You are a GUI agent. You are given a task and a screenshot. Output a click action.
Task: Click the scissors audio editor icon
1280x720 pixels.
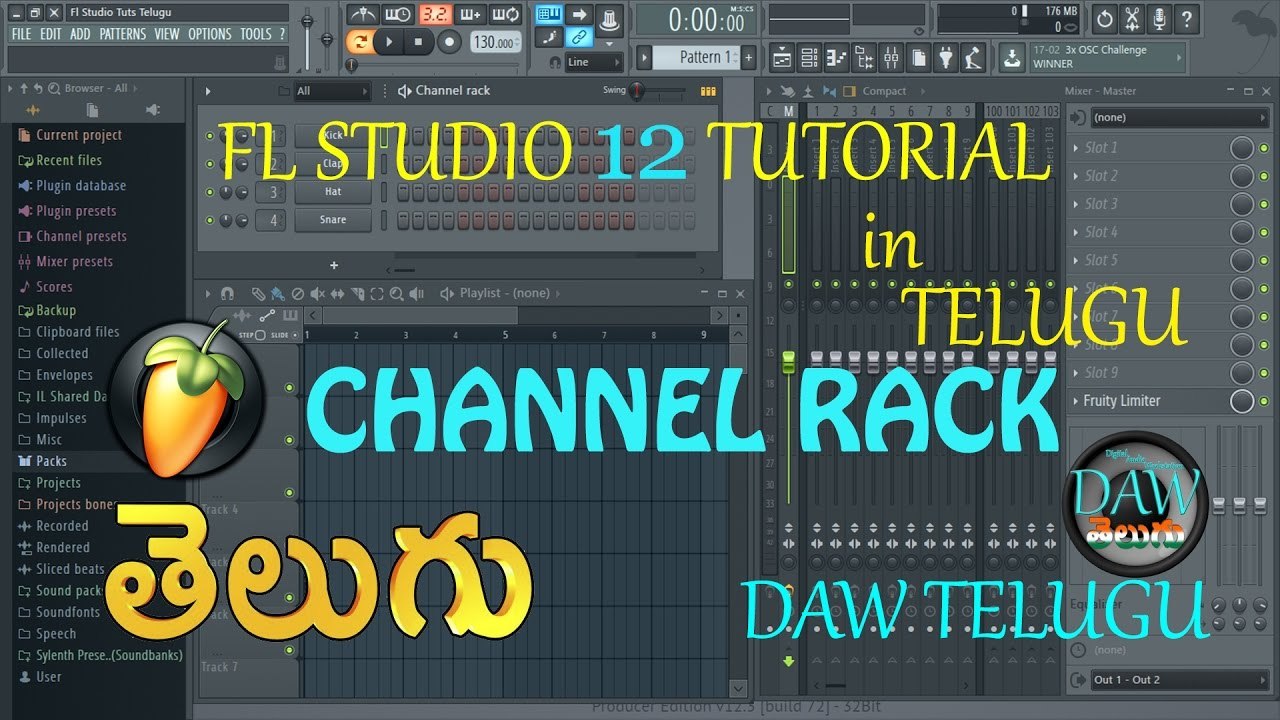pos(1132,18)
